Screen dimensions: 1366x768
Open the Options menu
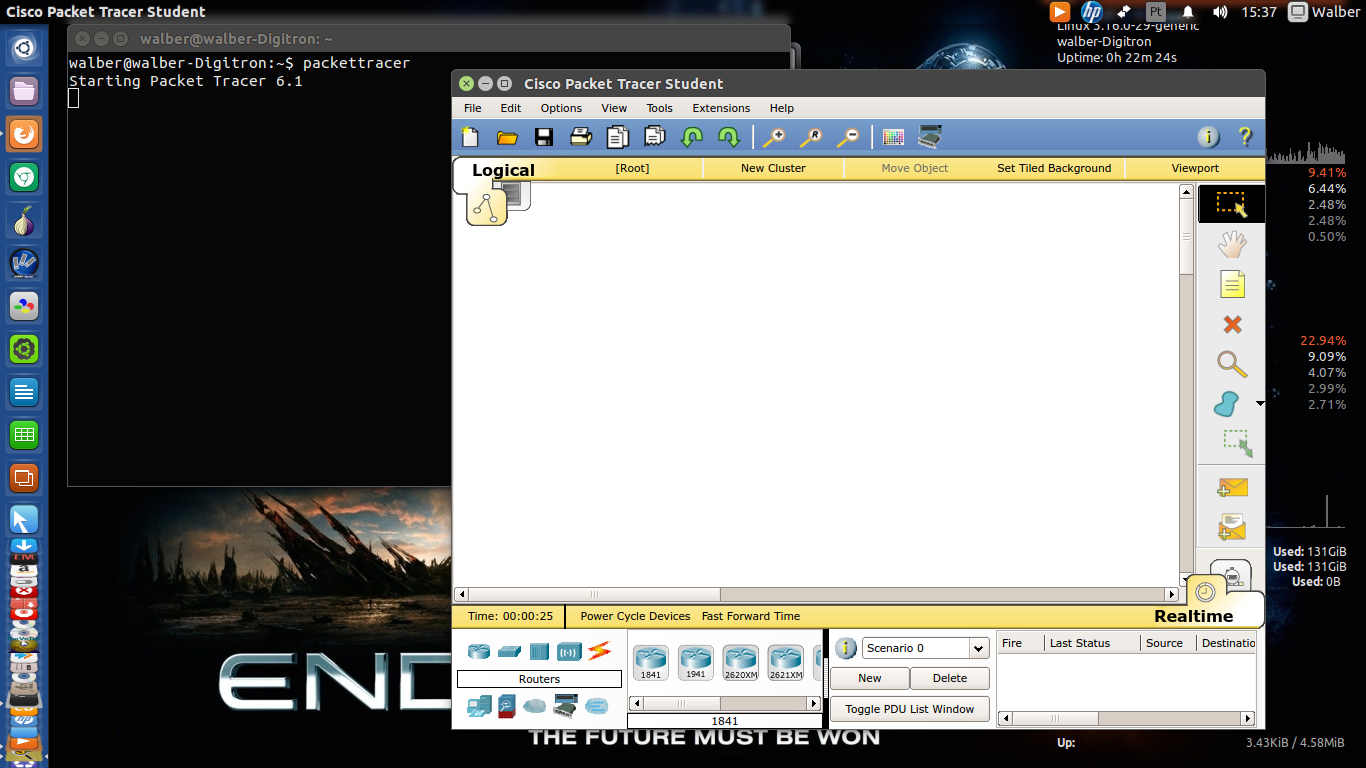561,108
